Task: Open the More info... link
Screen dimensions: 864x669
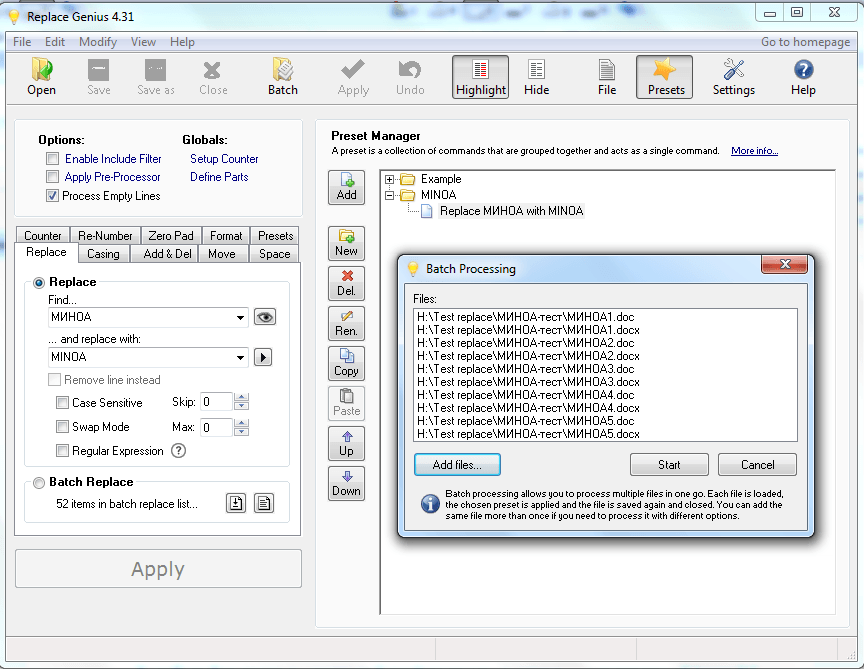Action: pyautogui.click(x=754, y=151)
